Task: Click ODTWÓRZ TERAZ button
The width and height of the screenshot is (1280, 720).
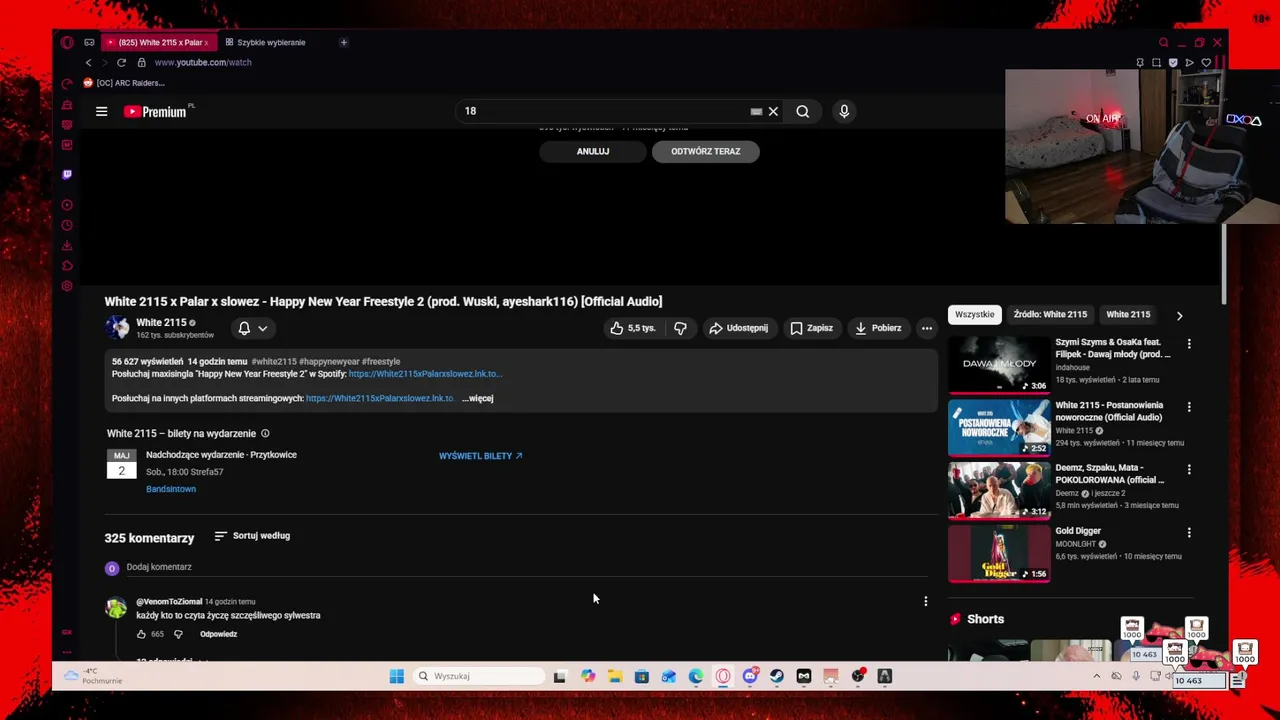Action: (x=706, y=151)
